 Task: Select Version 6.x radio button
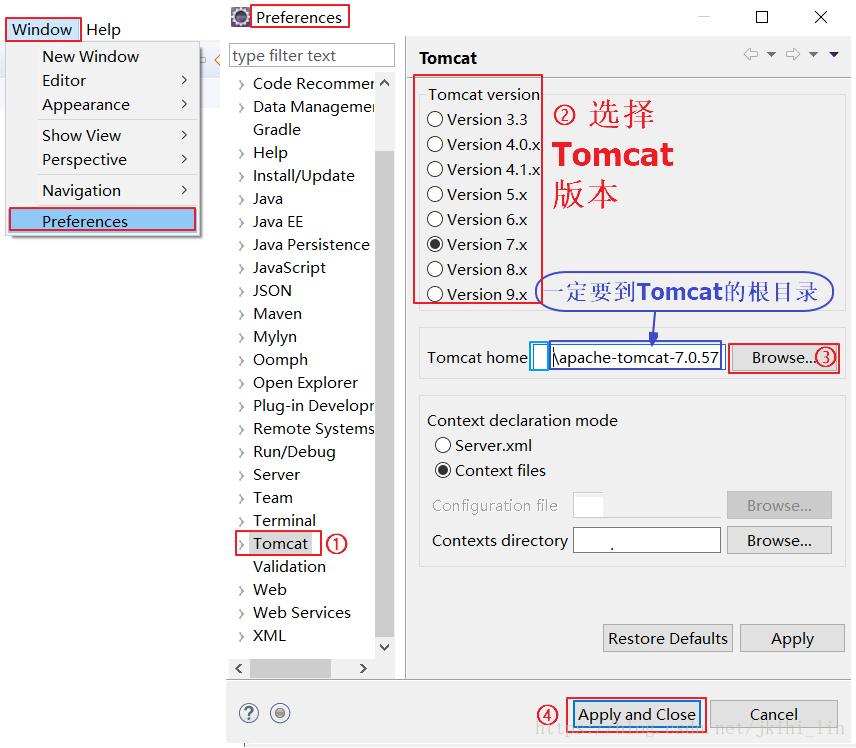435,219
